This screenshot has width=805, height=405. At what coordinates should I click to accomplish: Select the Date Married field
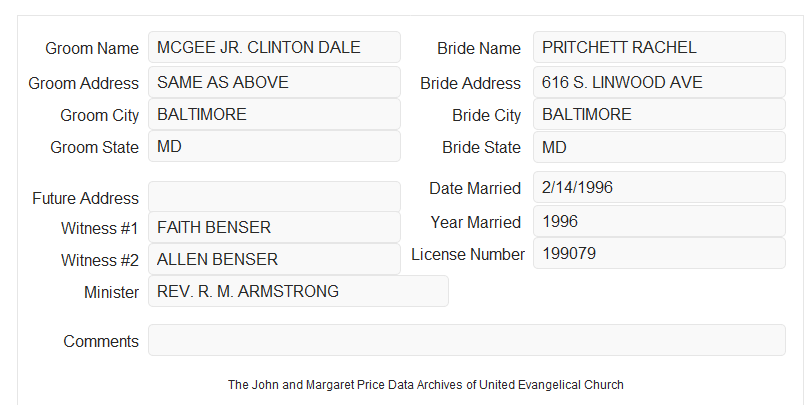click(x=659, y=187)
